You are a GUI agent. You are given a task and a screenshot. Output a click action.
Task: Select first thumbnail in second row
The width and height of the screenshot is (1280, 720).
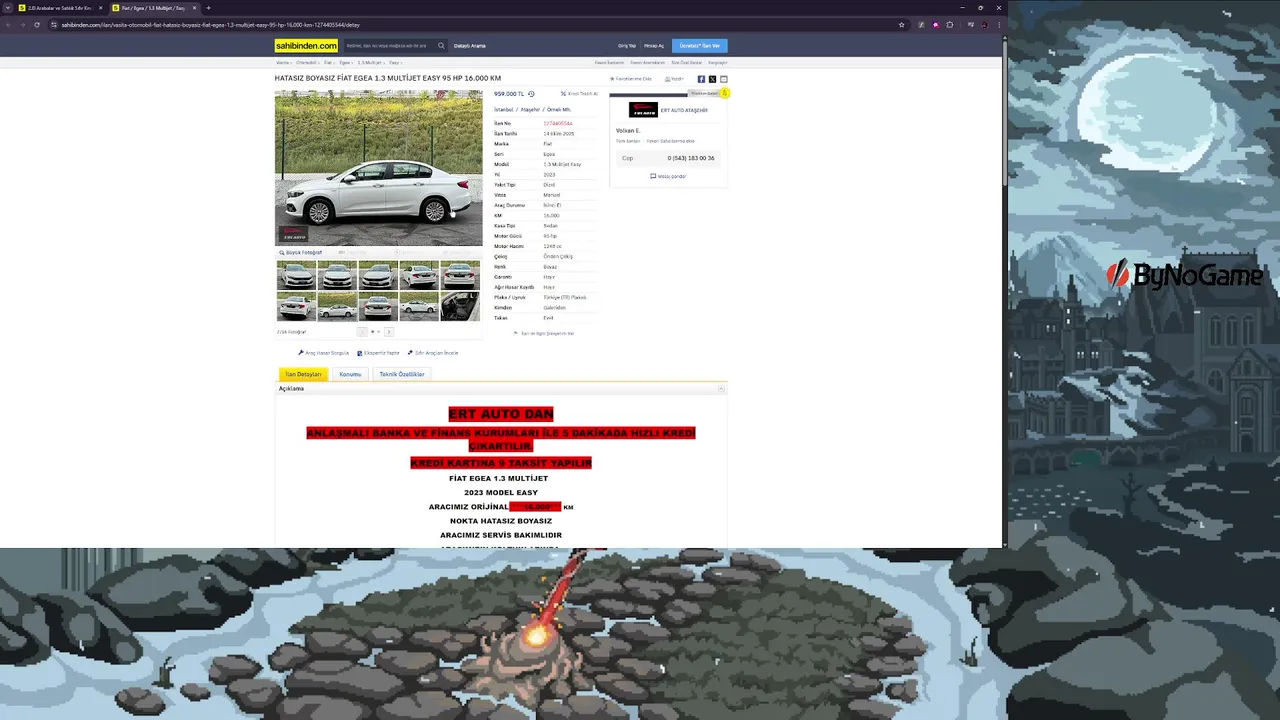296,307
